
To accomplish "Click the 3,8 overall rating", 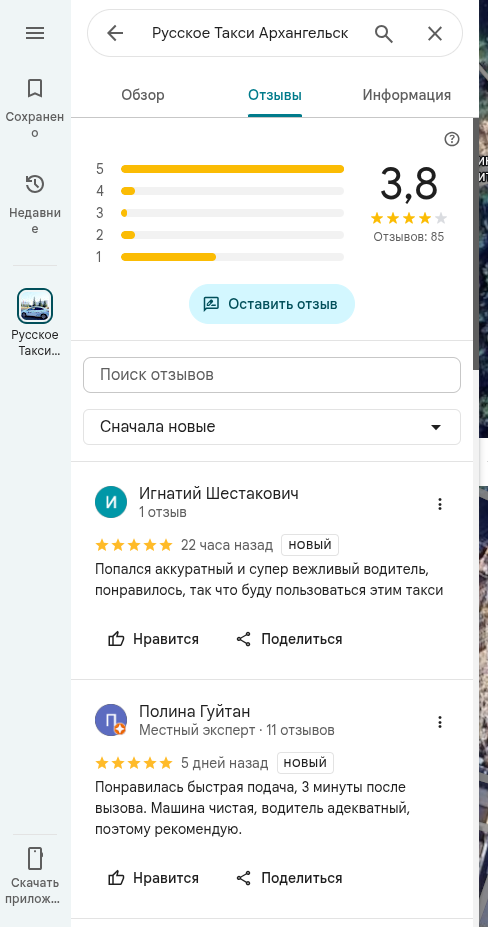I will 408,183.
